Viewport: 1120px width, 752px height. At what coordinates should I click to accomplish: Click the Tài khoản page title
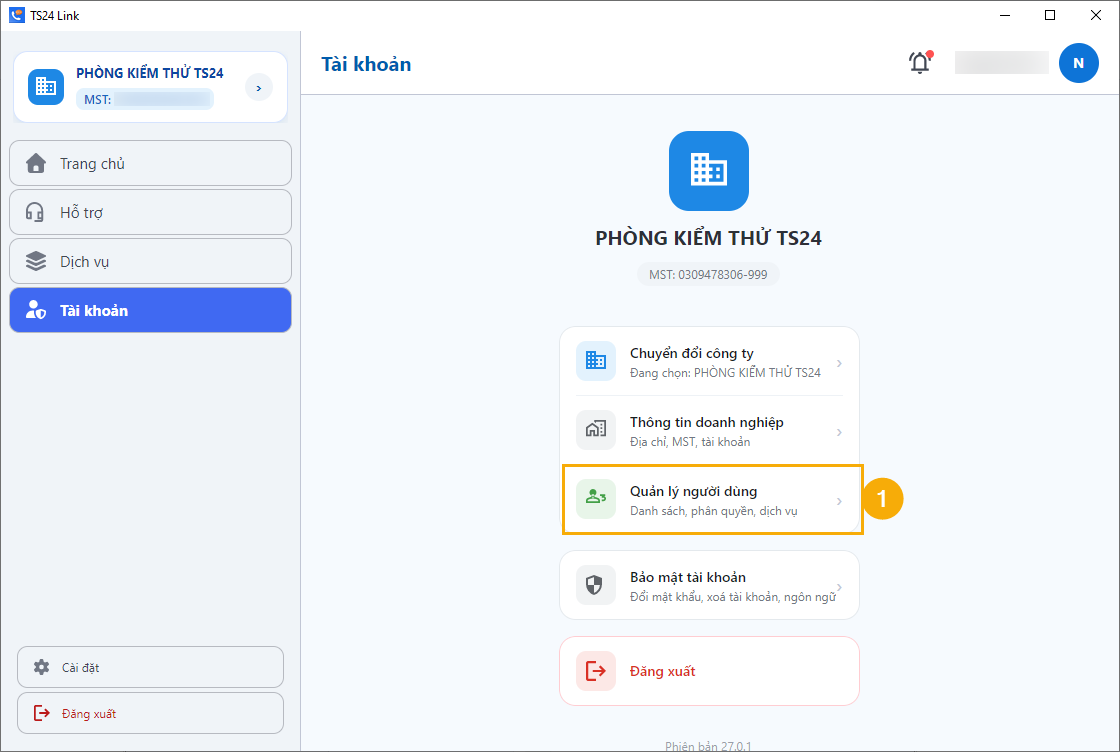pyautogui.click(x=366, y=64)
